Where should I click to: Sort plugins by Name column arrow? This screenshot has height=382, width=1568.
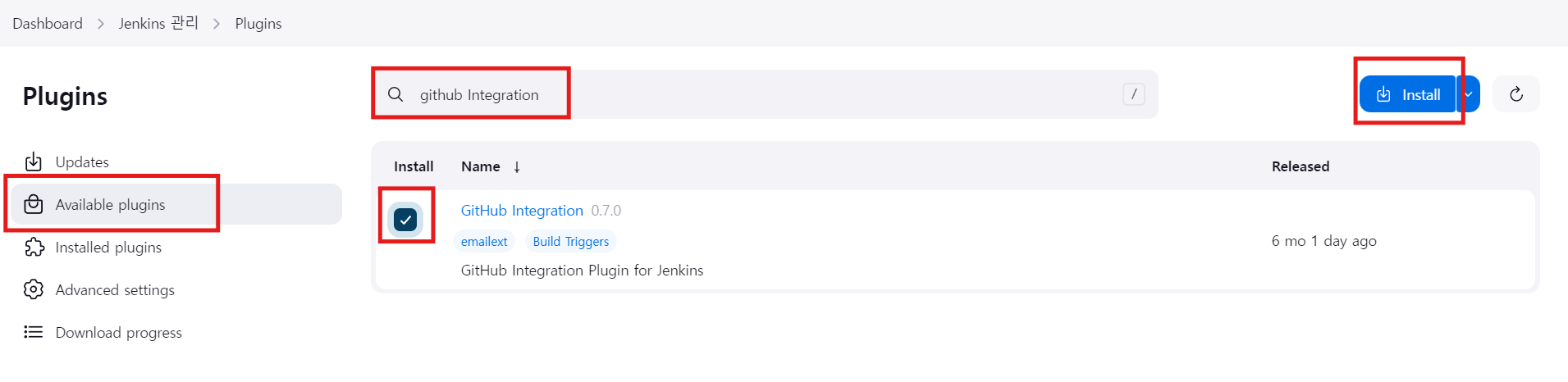pyautogui.click(x=517, y=167)
